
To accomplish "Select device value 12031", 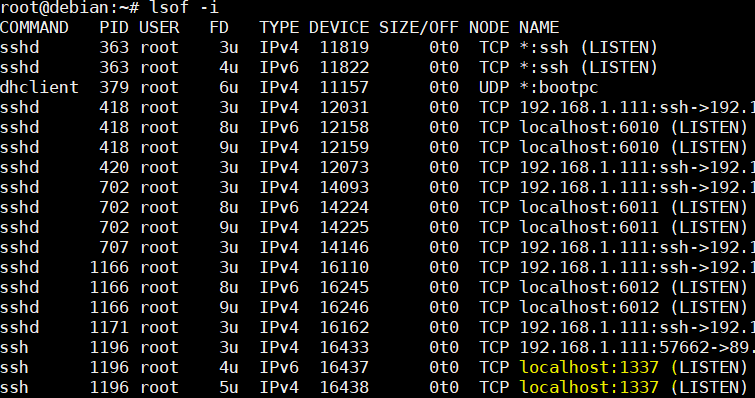I will (344, 107).
